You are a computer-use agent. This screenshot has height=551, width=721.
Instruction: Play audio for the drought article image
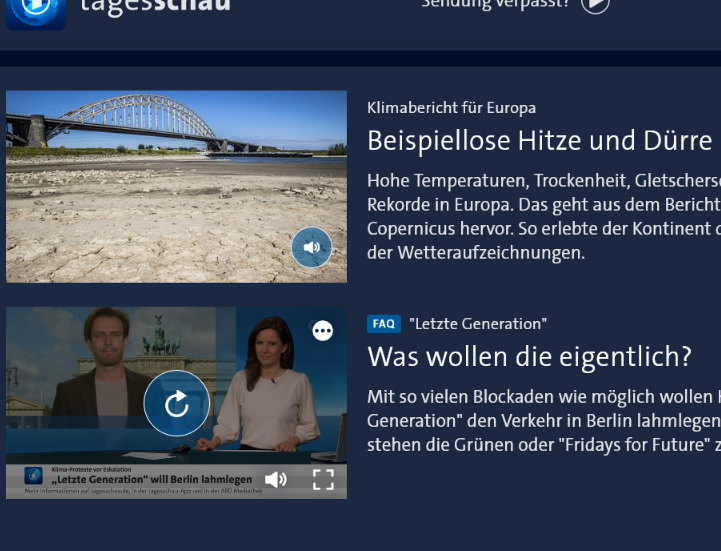tap(312, 247)
